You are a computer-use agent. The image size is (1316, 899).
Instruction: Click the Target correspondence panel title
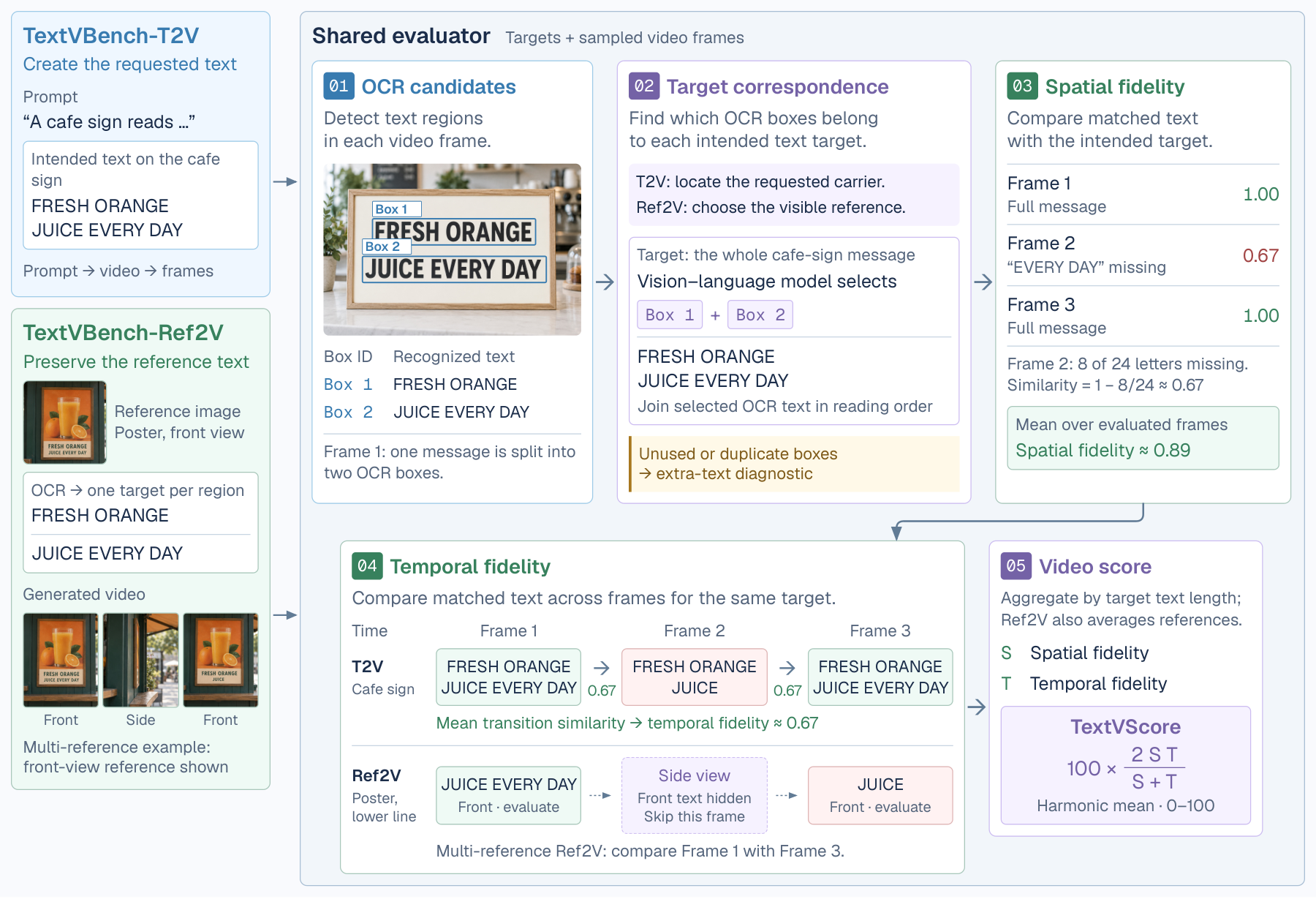pos(777,87)
